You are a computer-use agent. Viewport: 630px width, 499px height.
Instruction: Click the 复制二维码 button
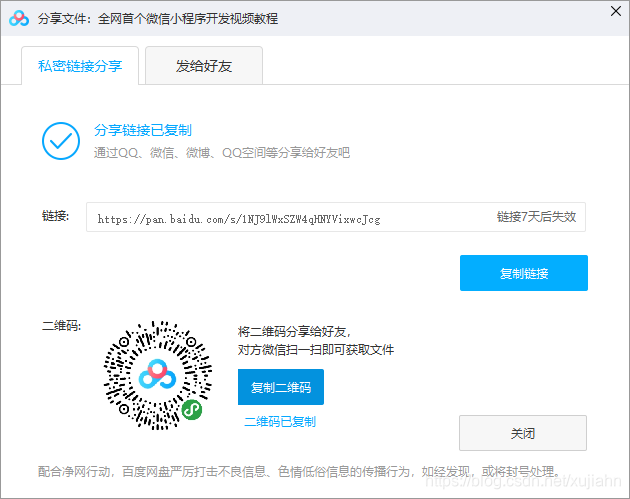[281, 387]
